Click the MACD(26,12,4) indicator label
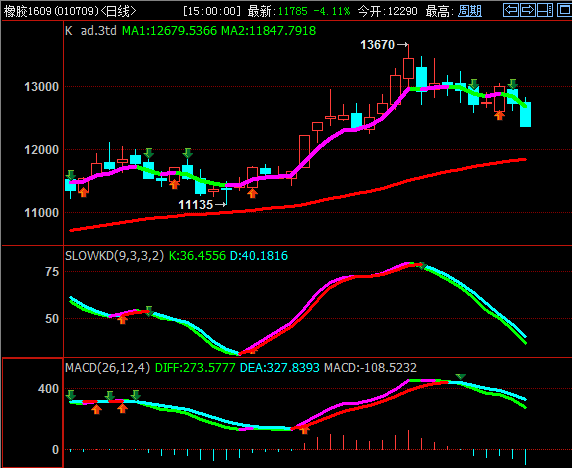The image size is (572, 468). [x=107, y=367]
